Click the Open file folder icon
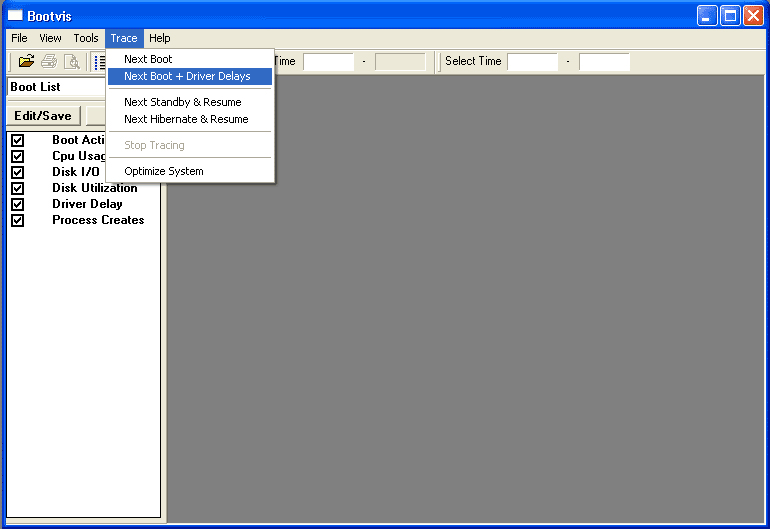 (26, 61)
